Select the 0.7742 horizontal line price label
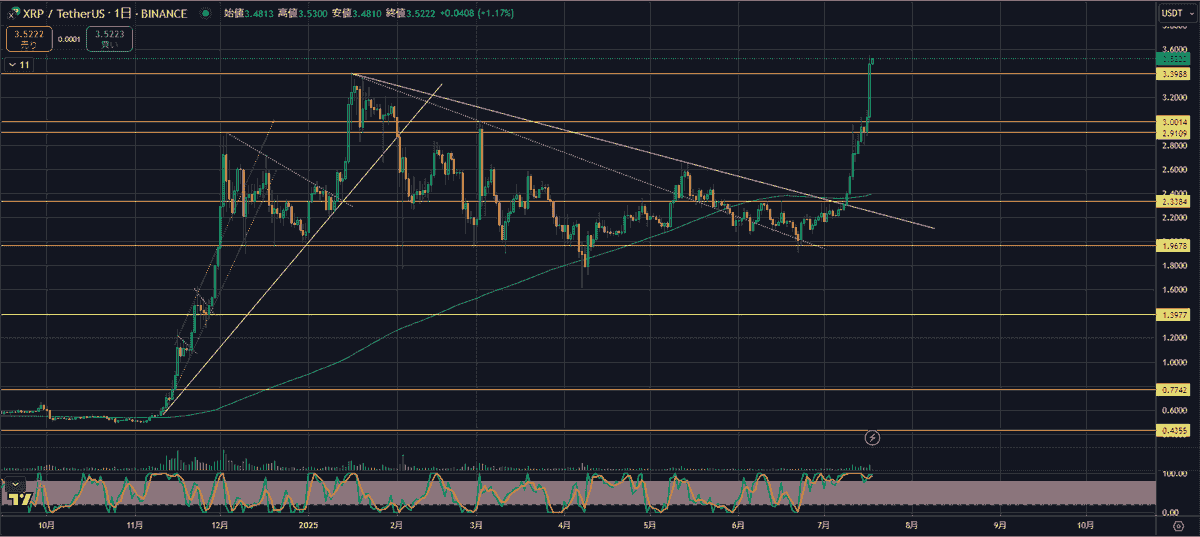Screen dimensions: 1200x537 pyautogui.click(x=1171, y=390)
